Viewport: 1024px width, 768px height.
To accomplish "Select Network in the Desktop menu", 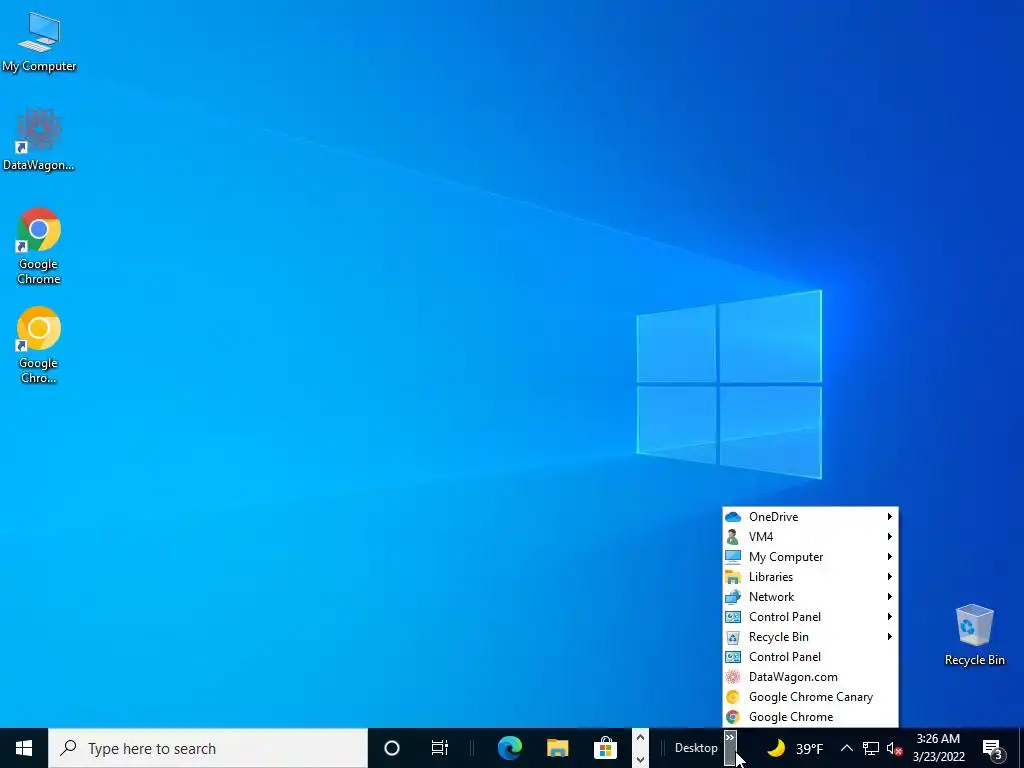I will tap(810, 597).
